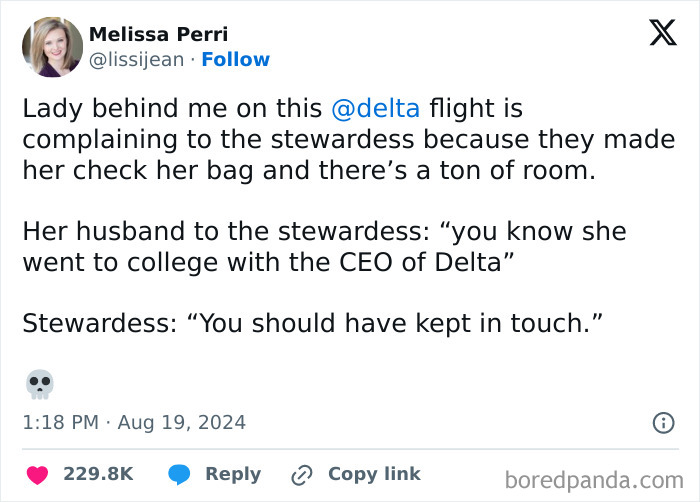Click the chain link icon

coord(301,474)
